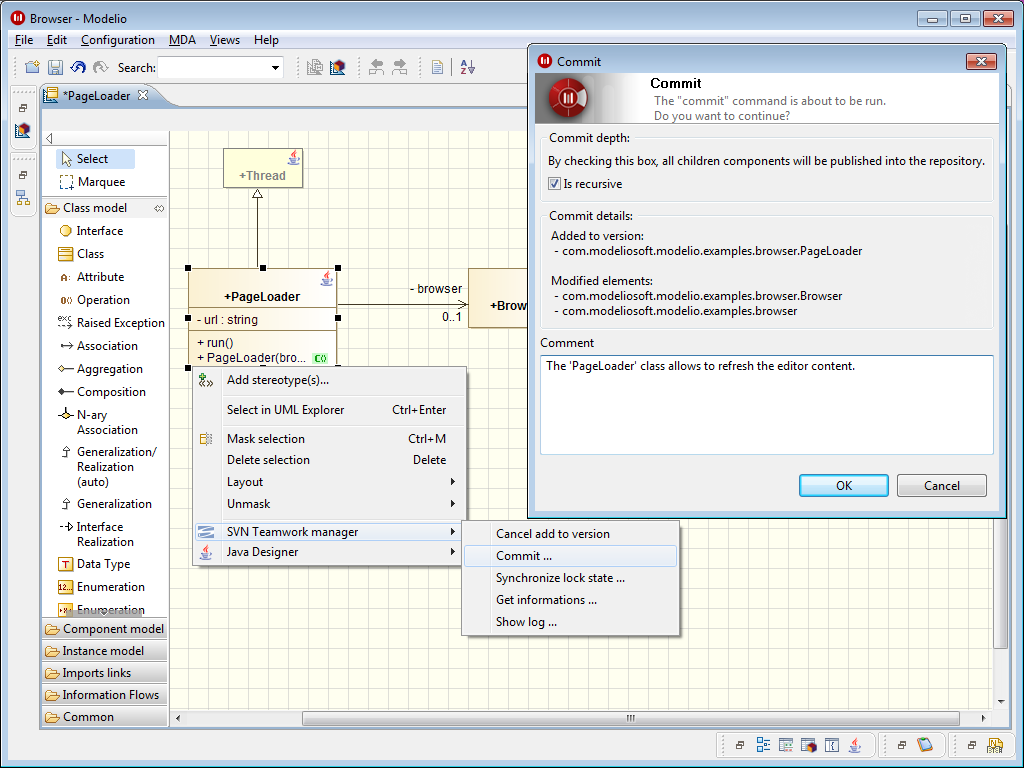Open the Java view icon in status bar
Screen dimensions: 1024x768
pos(854,744)
